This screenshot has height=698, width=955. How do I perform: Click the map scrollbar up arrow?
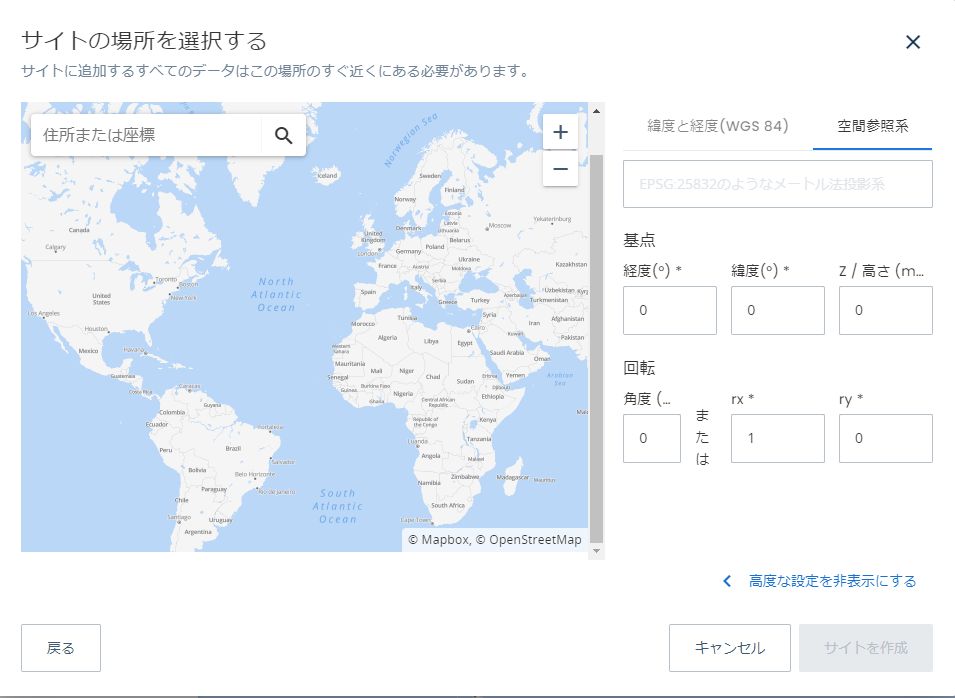(x=596, y=111)
